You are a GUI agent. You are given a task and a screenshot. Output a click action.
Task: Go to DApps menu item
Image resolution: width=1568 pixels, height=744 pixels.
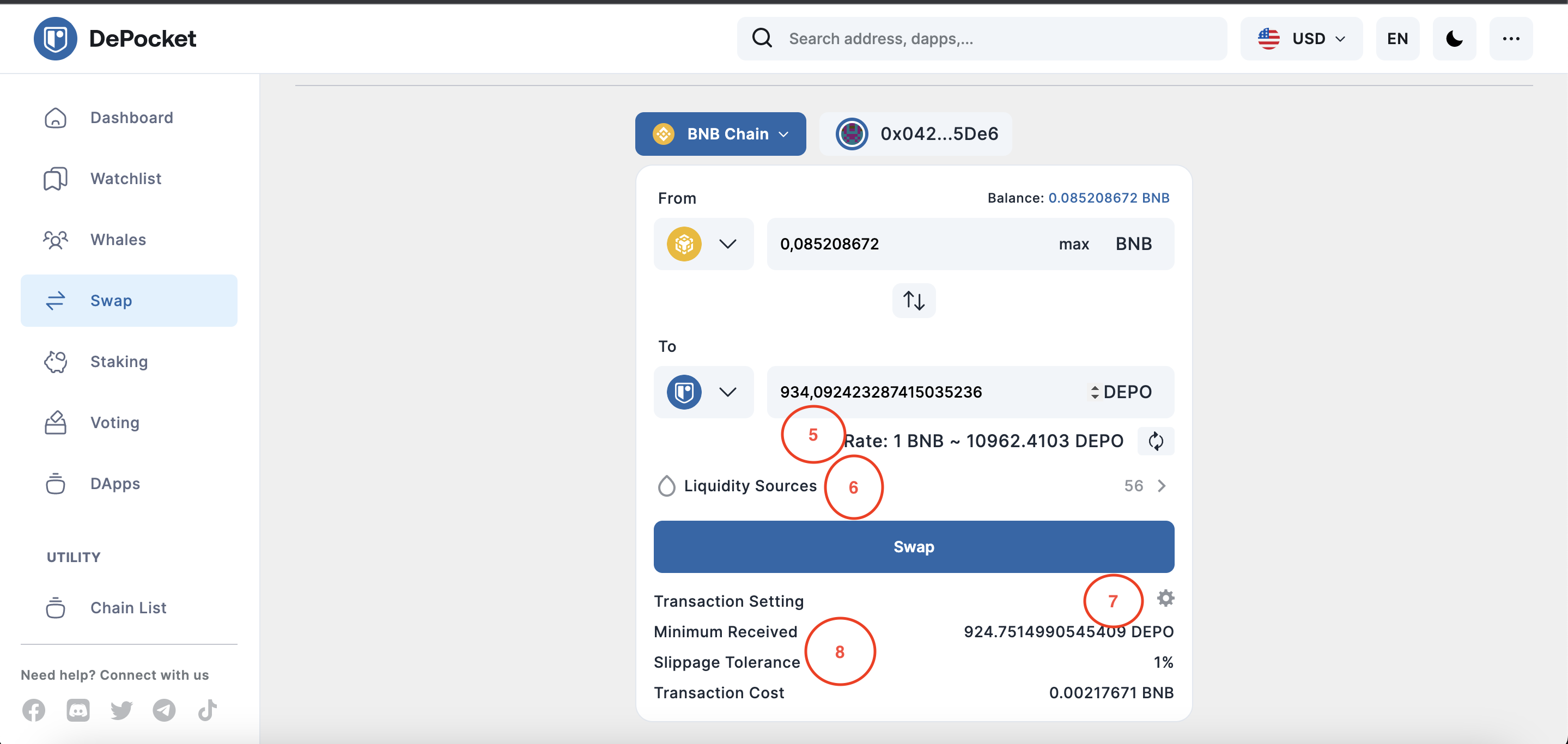click(x=129, y=484)
